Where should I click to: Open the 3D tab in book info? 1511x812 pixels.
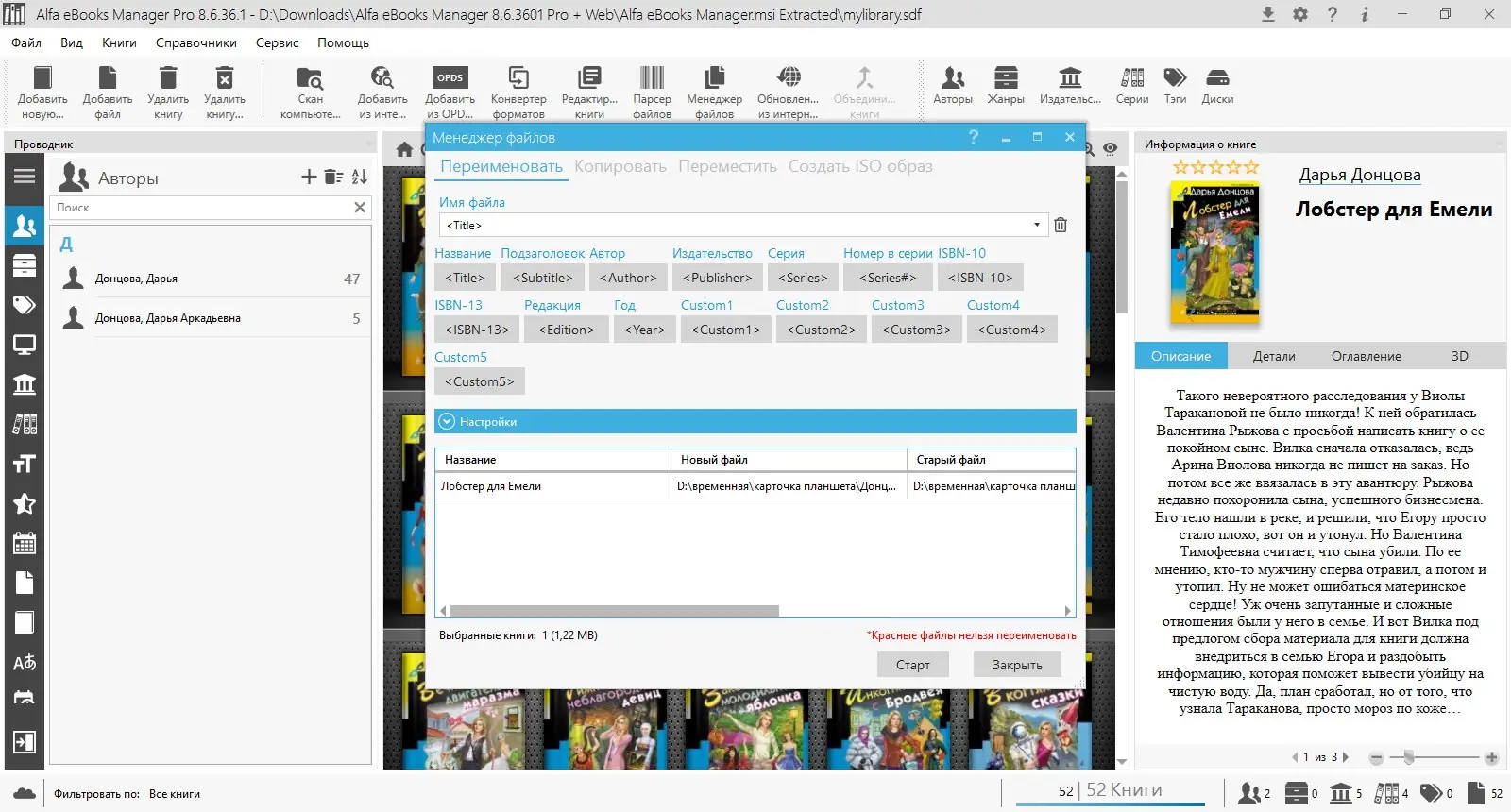(1459, 356)
